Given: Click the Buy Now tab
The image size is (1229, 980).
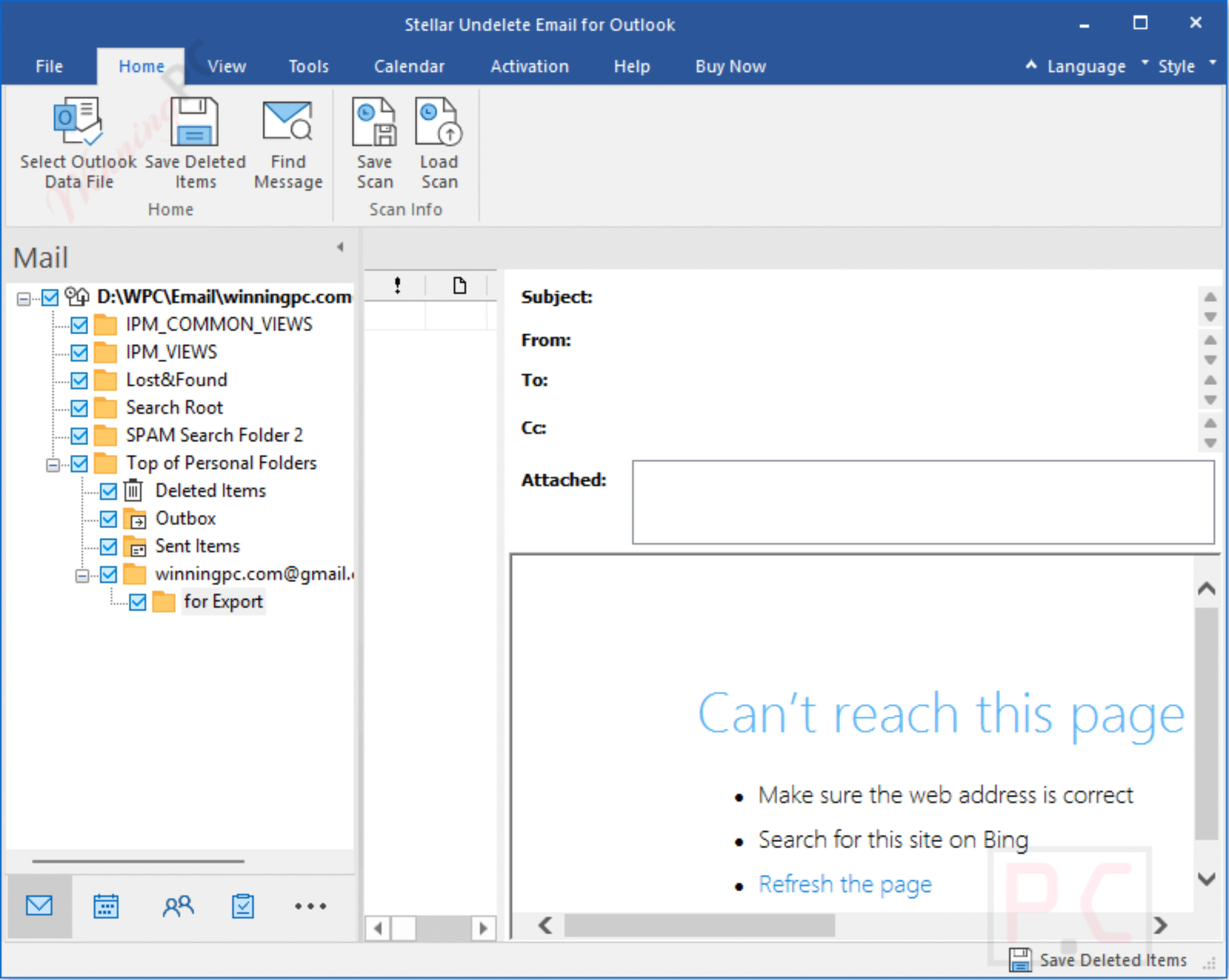Looking at the screenshot, I should tap(730, 66).
